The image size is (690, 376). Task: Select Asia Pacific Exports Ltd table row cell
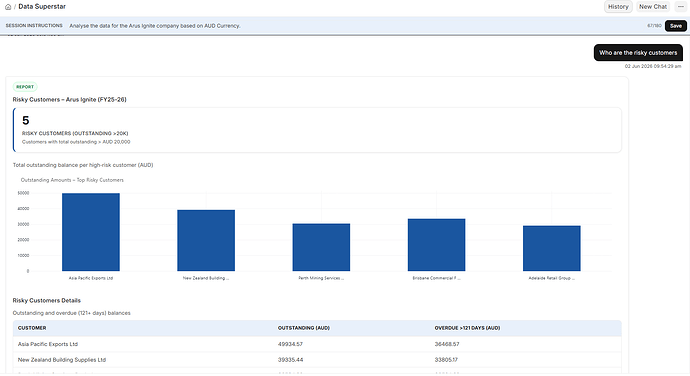(x=48, y=344)
